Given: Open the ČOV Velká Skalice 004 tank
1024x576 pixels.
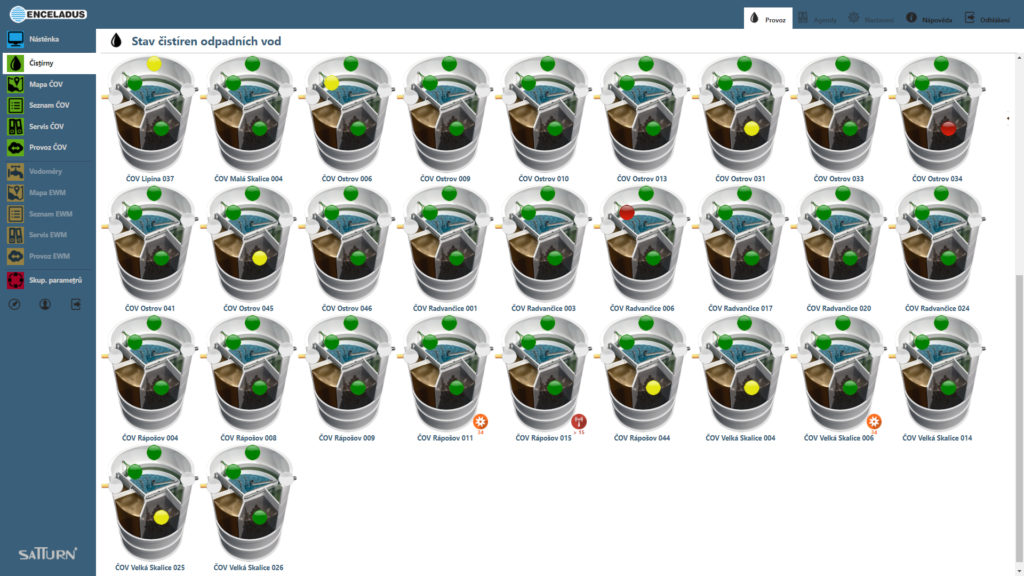Looking at the screenshot, I should tap(741, 374).
